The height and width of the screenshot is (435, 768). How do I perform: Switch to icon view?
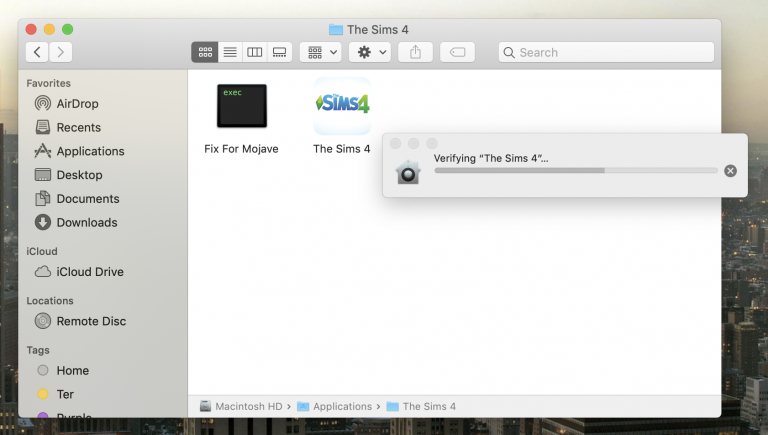click(205, 52)
